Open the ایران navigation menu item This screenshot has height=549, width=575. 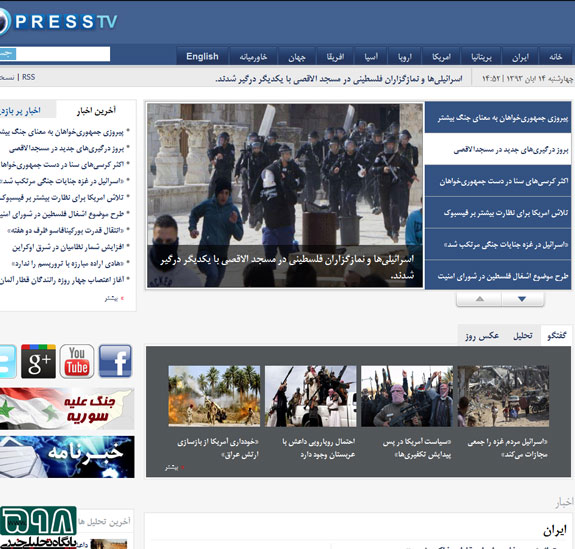[x=520, y=57]
